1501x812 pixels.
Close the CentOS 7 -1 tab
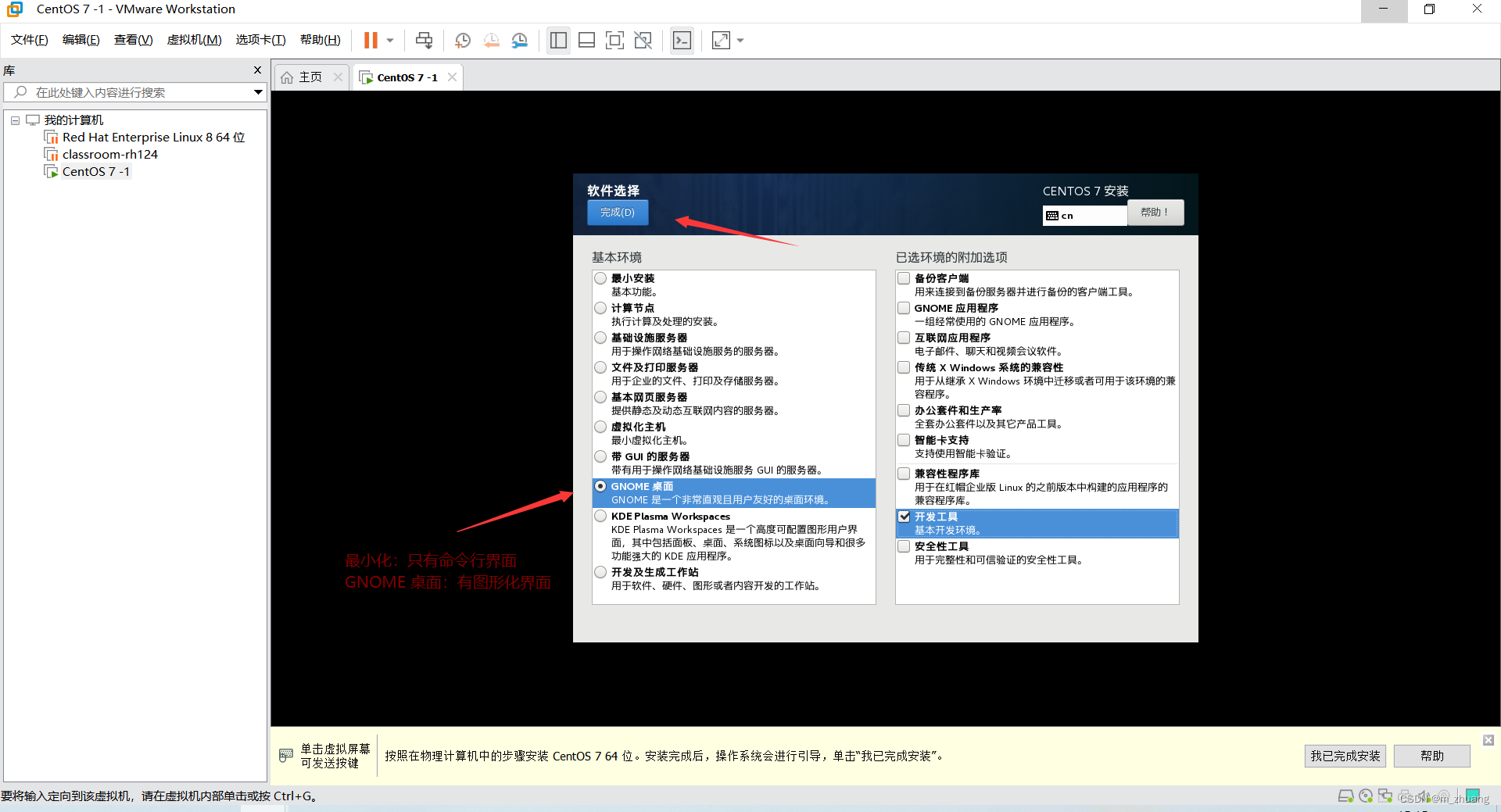tap(452, 77)
